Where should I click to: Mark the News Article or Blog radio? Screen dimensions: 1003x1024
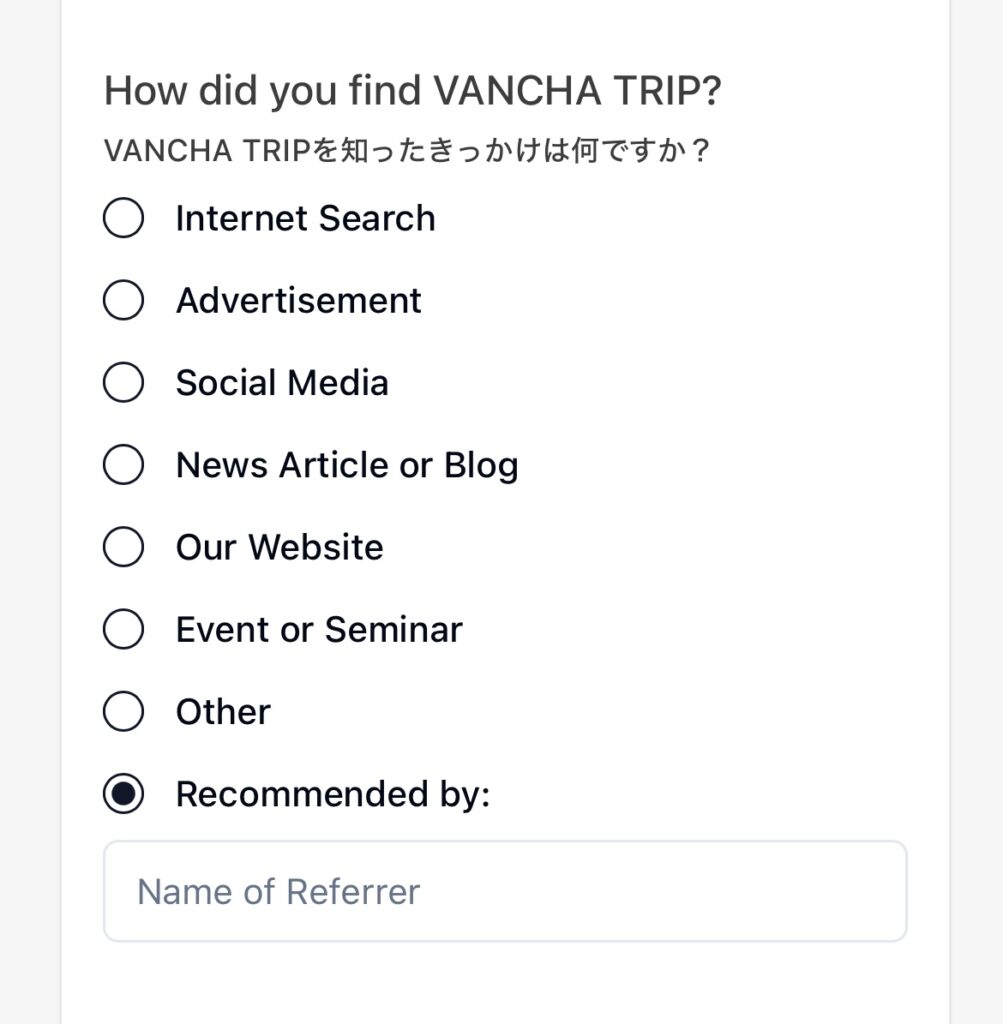click(x=123, y=465)
